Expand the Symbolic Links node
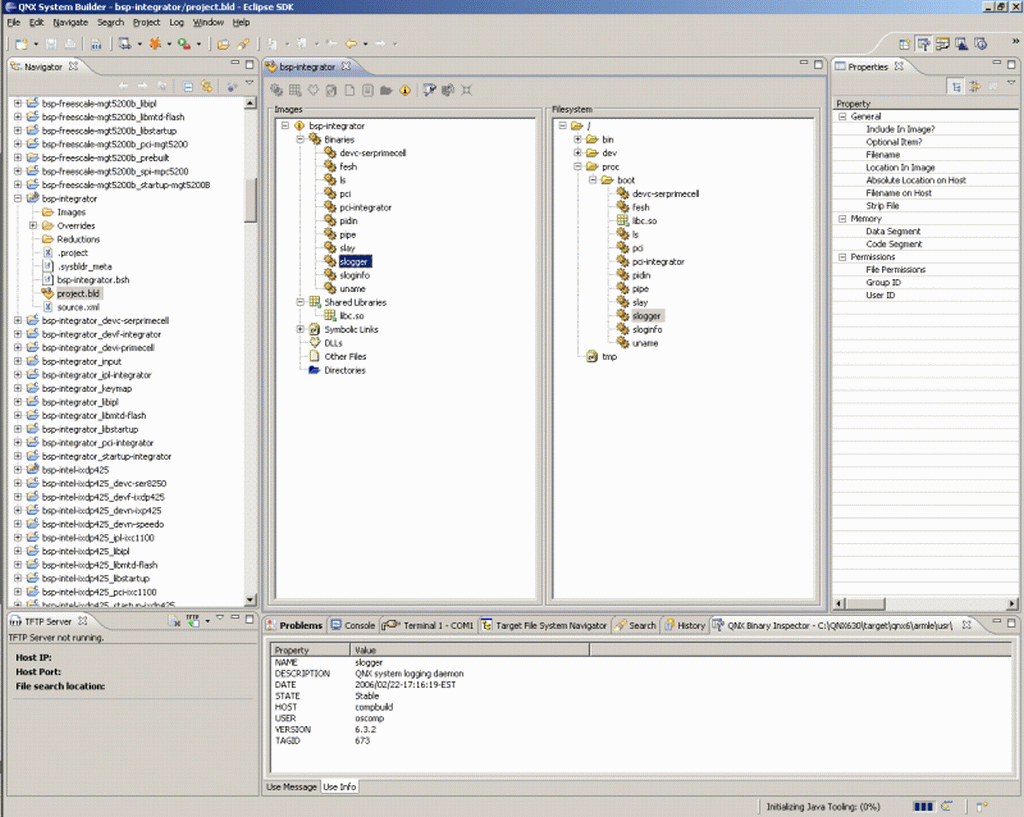1024x817 pixels. pyautogui.click(x=300, y=329)
